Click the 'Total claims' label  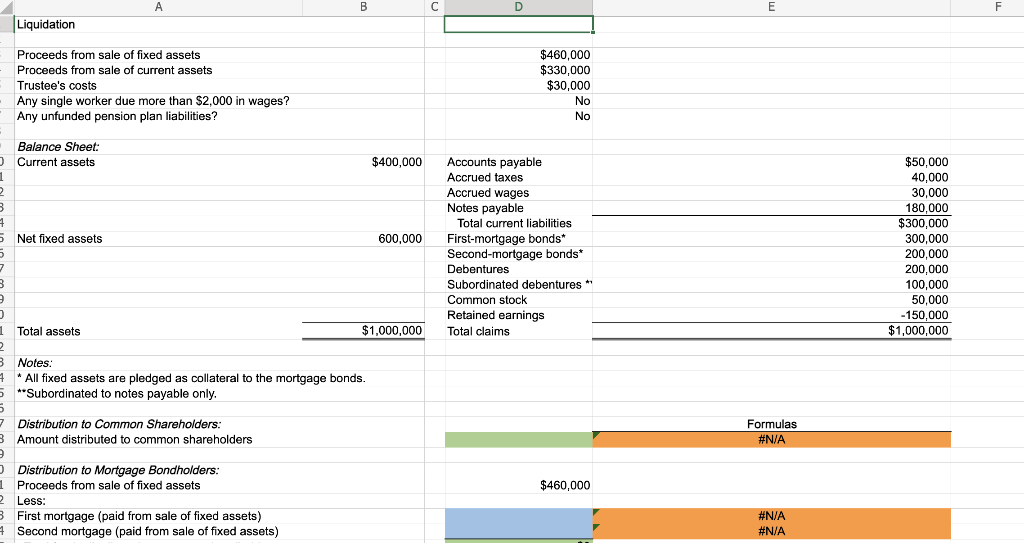coord(478,331)
